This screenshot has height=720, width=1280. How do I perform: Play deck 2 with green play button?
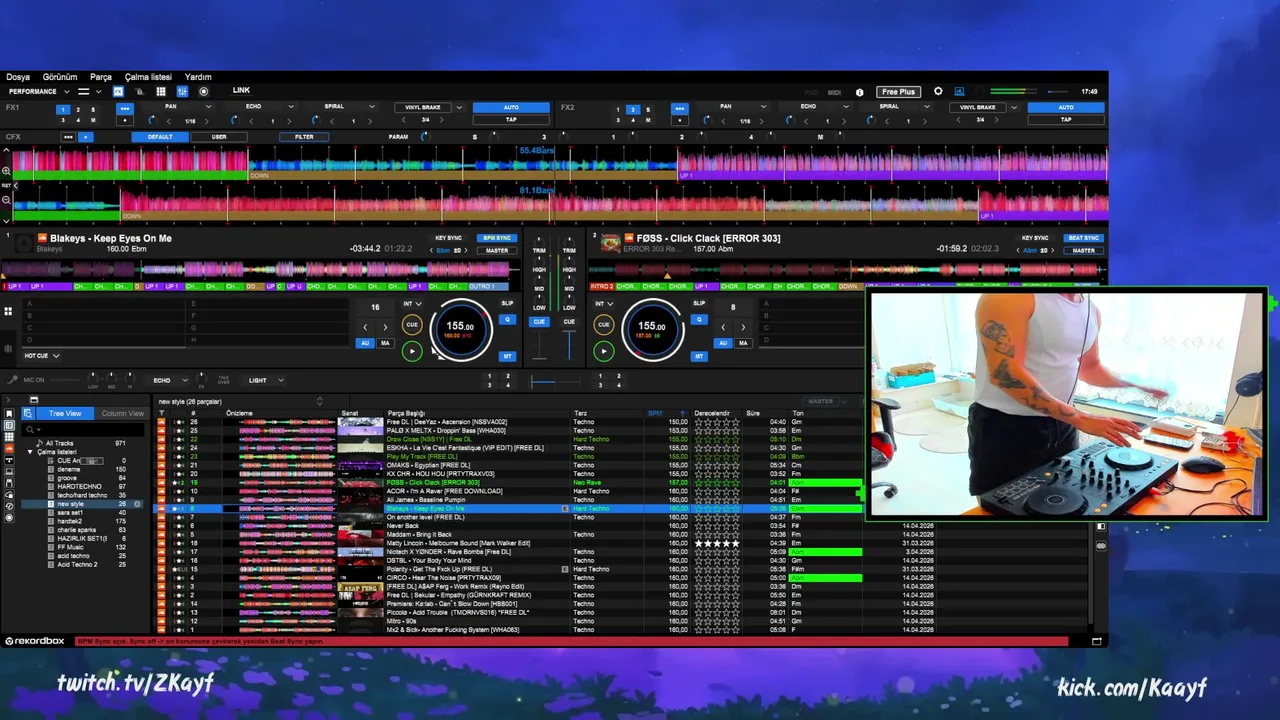click(x=603, y=351)
